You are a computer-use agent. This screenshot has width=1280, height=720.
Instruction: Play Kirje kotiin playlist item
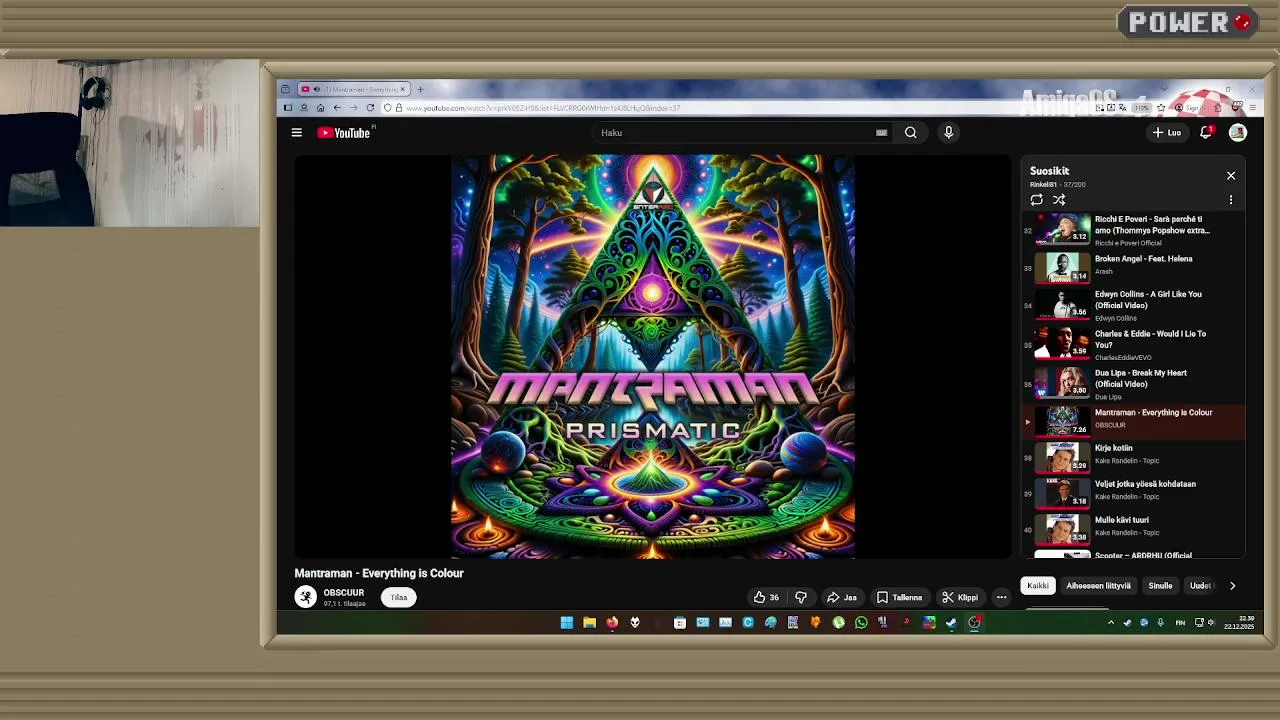[1134, 457]
